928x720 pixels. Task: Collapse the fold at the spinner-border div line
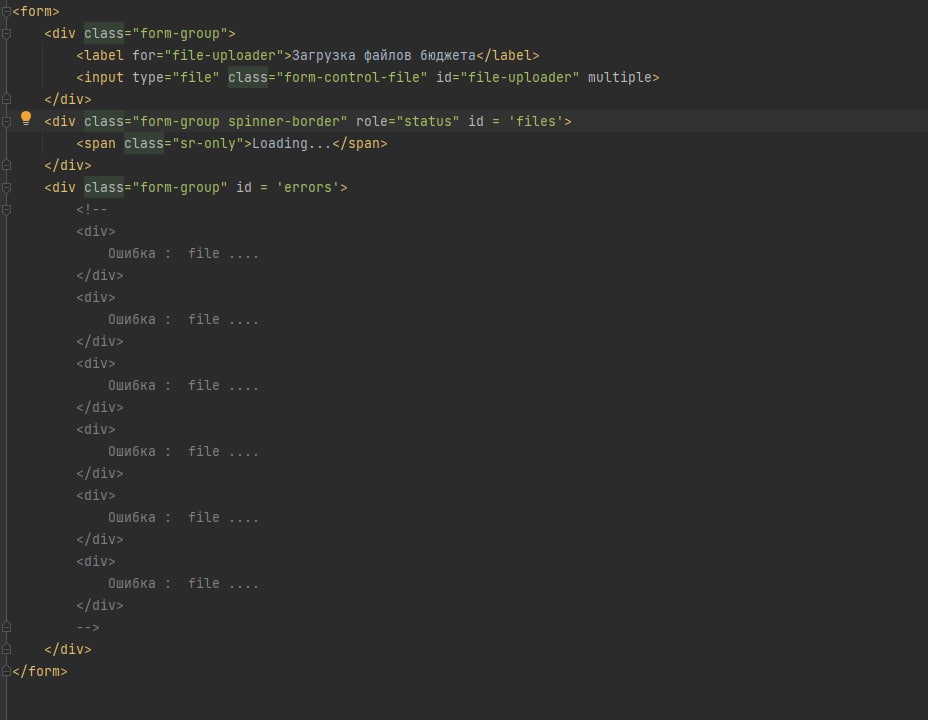(x=6, y=122)
